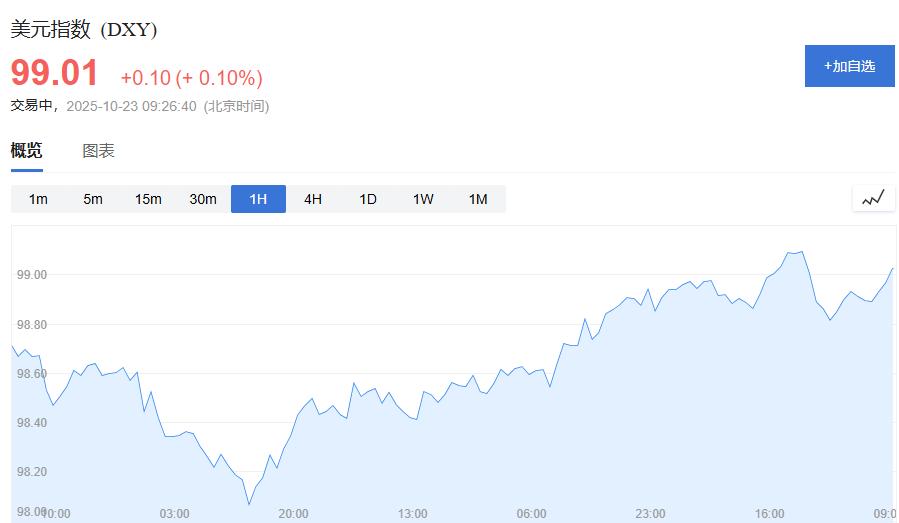Switch chart to 30m interval
This screenshot has width=899, height=523.
click(x=203, y=199)
